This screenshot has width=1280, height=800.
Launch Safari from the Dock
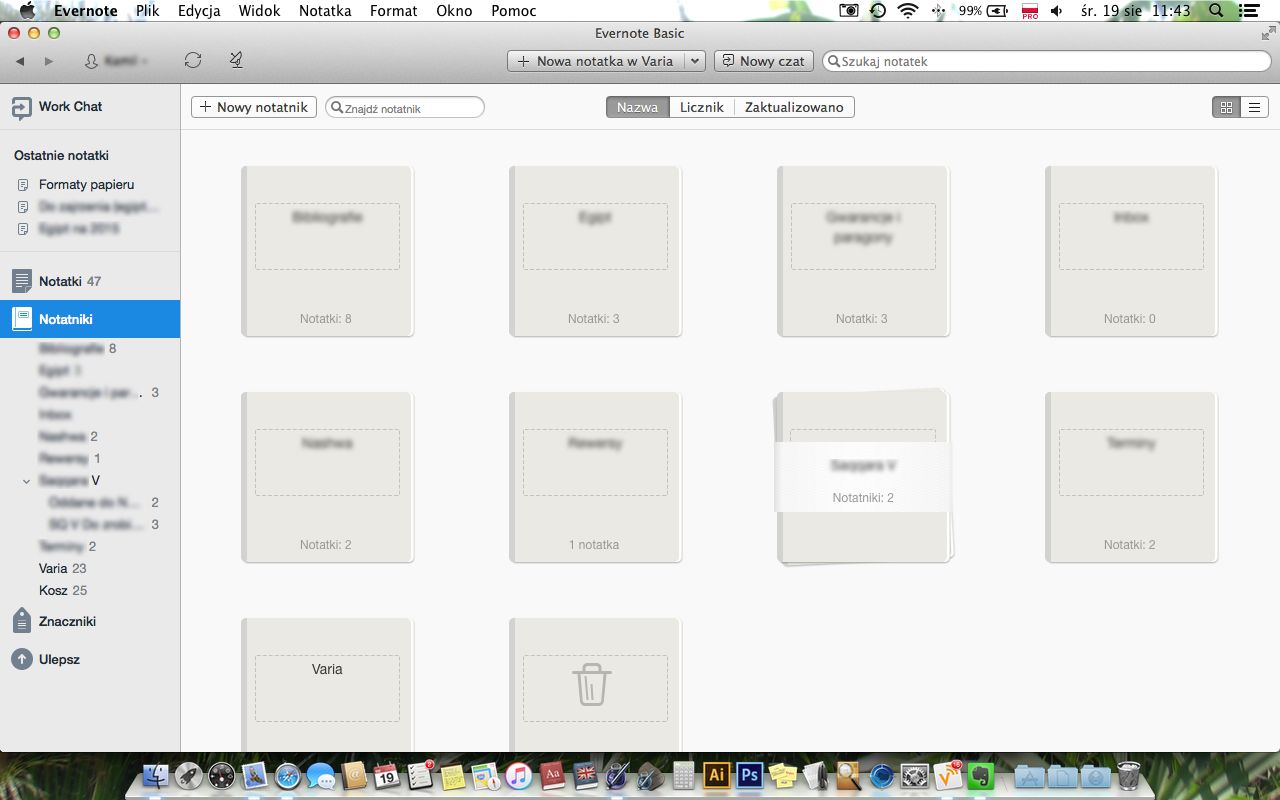287,776
